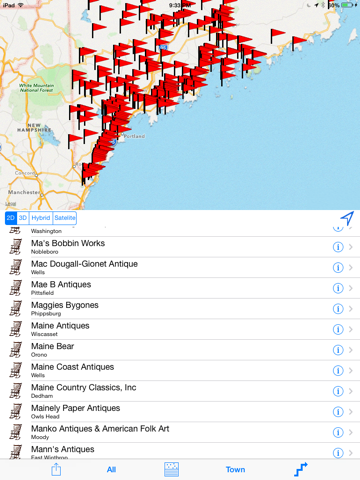Viewport: 360px width, 480px height.
Task: Open info for Mac Dougall-Gionet Antique
Action: [338, 268]
